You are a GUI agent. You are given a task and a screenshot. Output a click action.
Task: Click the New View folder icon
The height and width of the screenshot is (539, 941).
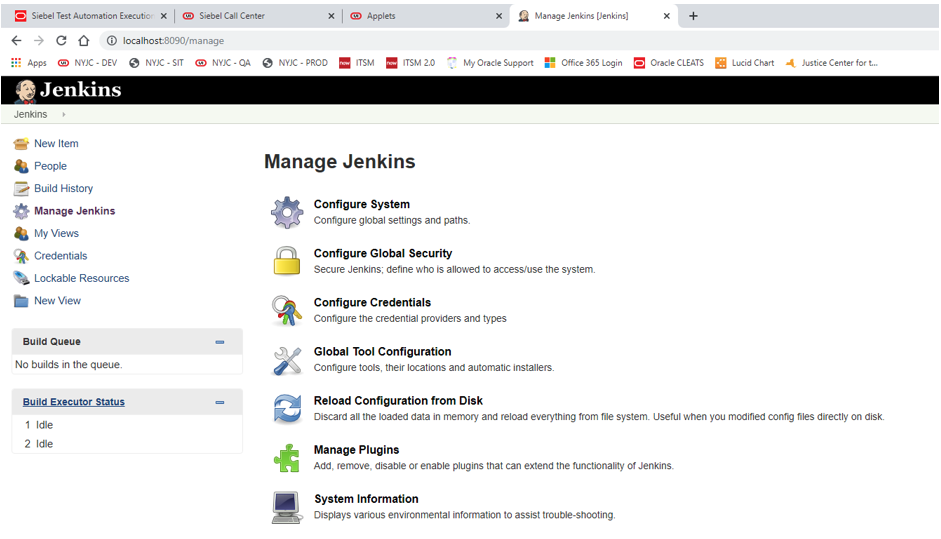[x=21, y=301]
